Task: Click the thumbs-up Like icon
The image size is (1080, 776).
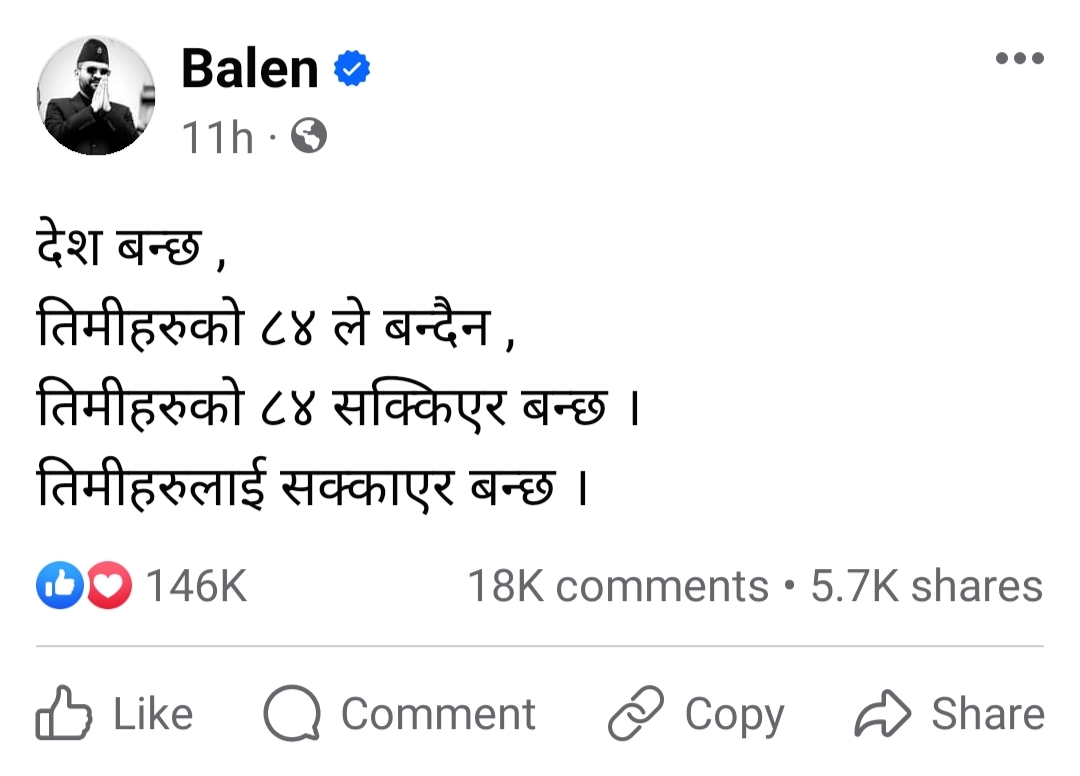Action: tap(63, 713)
